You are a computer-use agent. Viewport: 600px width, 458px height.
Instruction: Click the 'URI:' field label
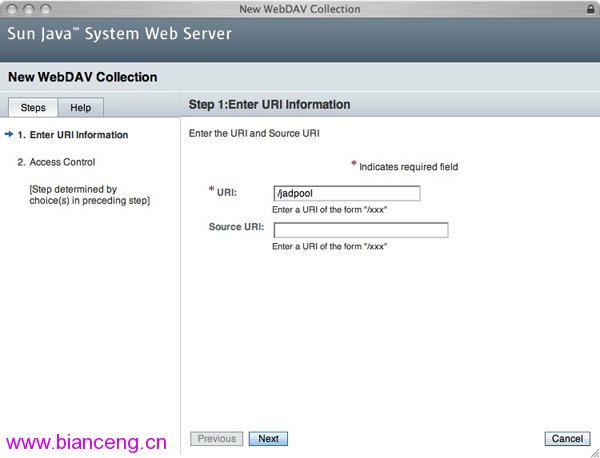click(x=227, y=192)
